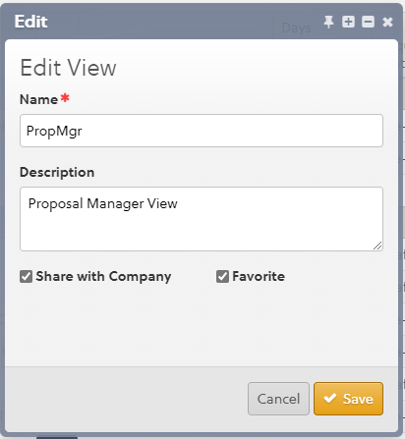Click the Description field label
Screen dimensions: 405x439
coord(57,172)
